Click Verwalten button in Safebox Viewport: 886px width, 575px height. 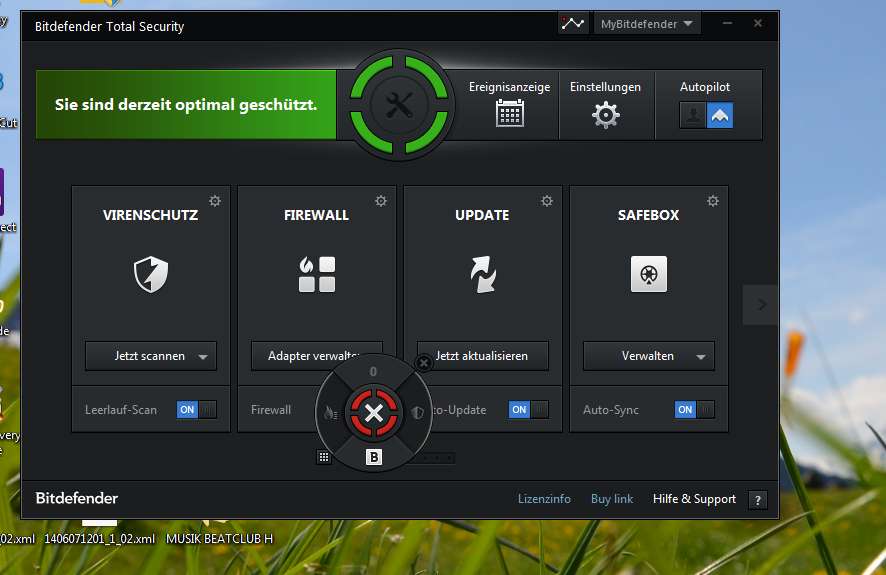click(648, 356)
